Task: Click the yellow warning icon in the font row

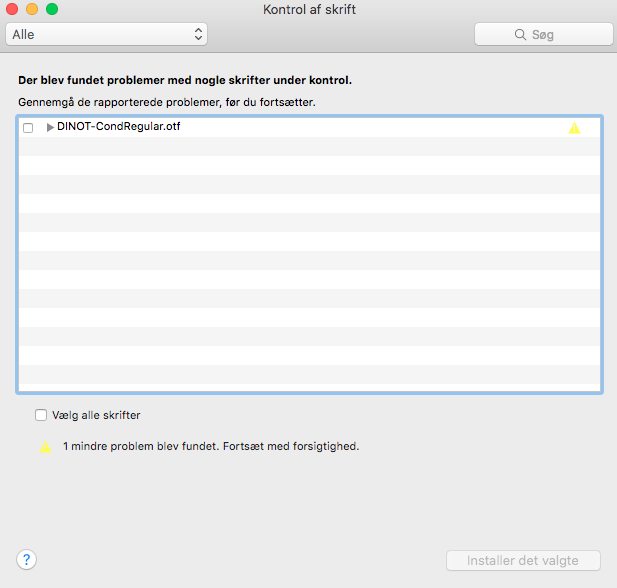Action: click(574, 128)
